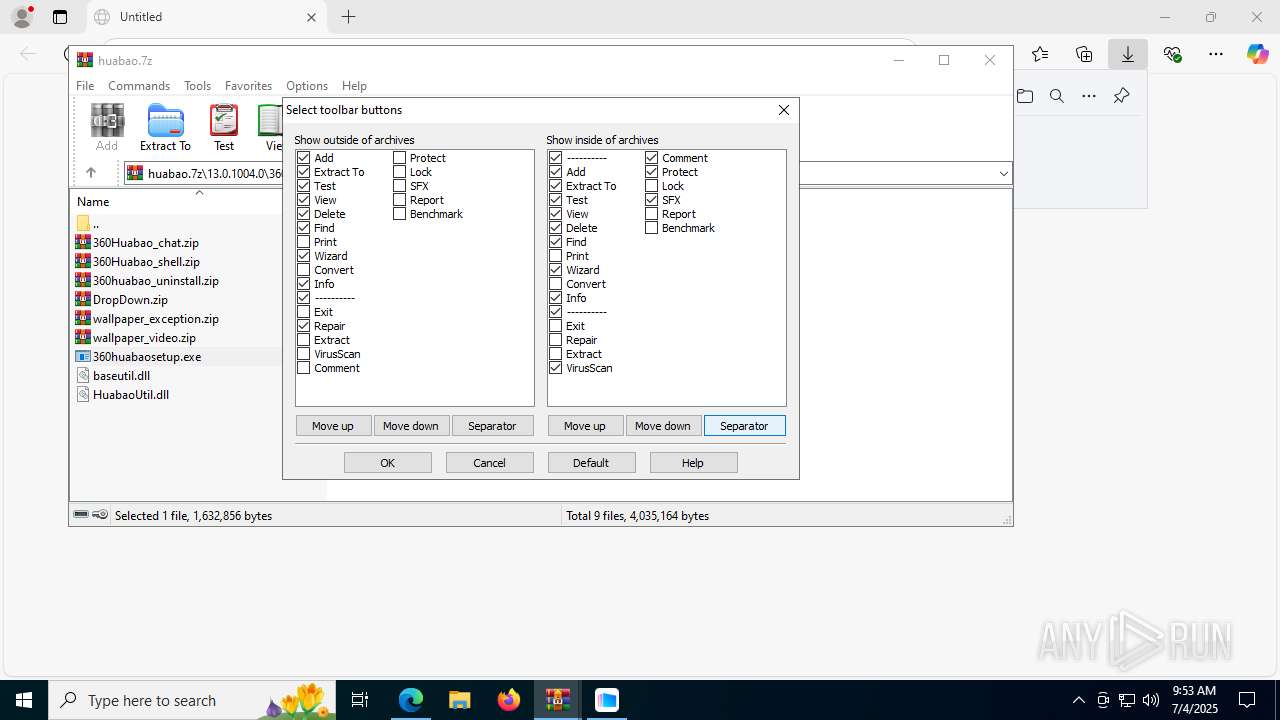Select 360huabao_uninstall.zip file
Image resolution: width=1280 pixels, height=720 pixels.
156,280
